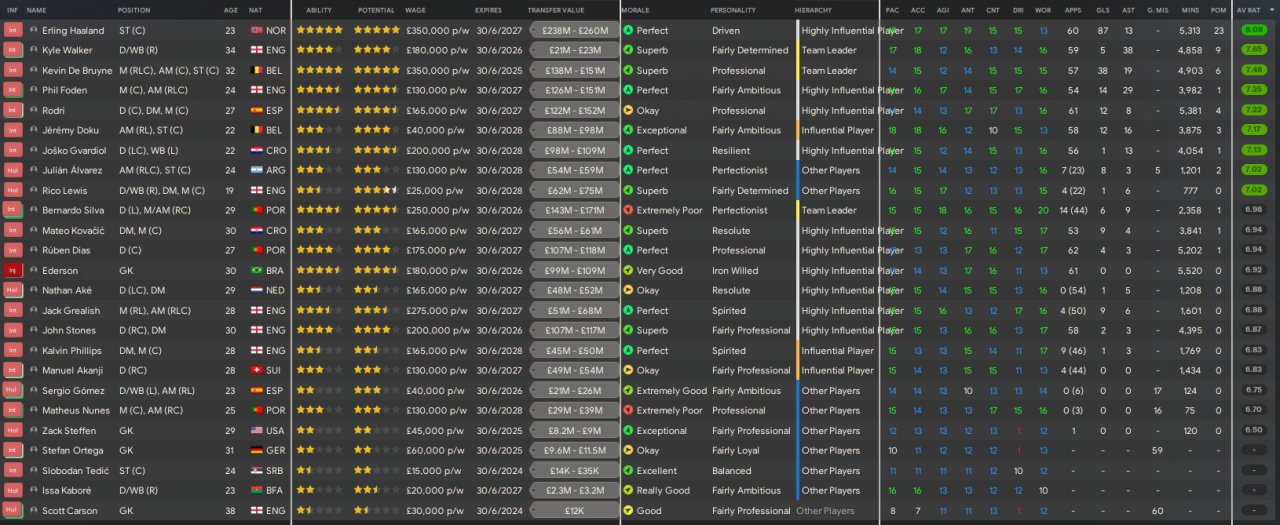The height and width of the screenshot is (525, 1280).
Task: Sort by the HIERARCHY column header
Action: (813, 9)
